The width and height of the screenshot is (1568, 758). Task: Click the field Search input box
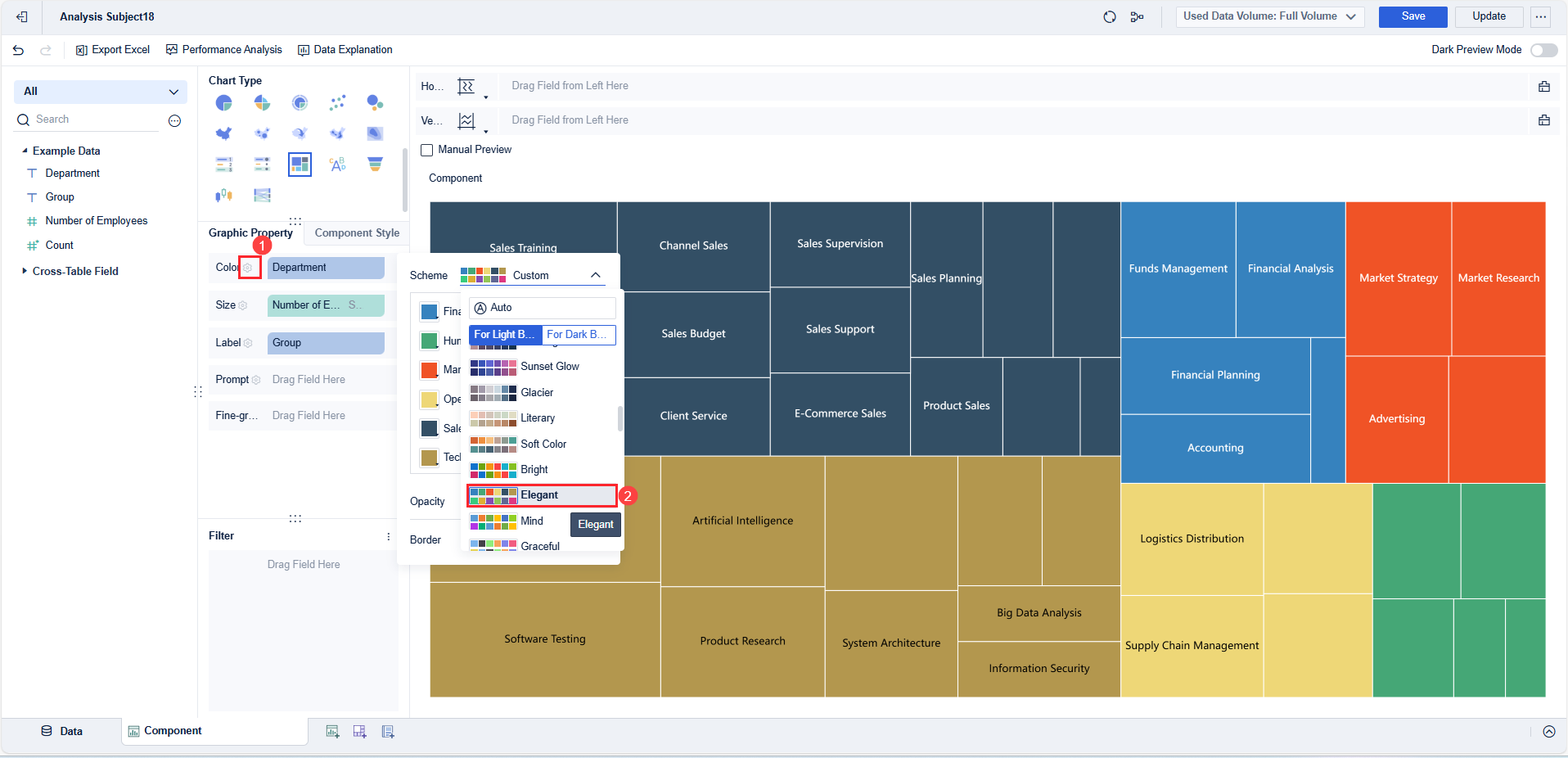tap(88, 120)
